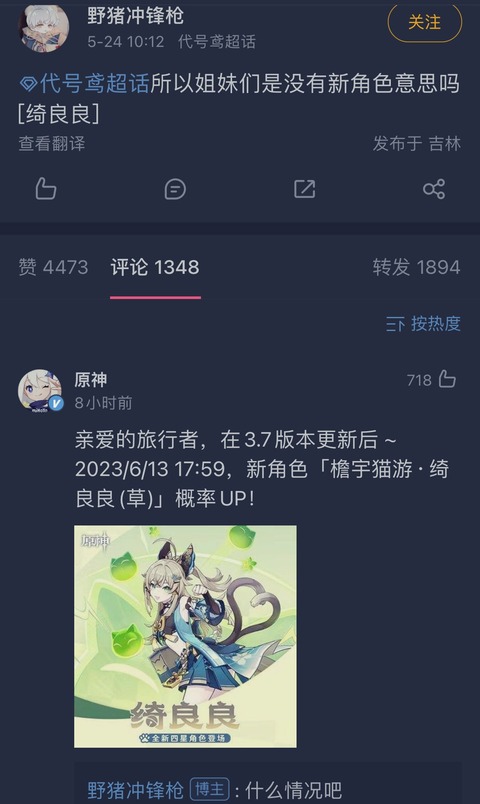This screenshot has height=804, width=480.
Task: Tap the repost arrow icon
Action: 305,189
